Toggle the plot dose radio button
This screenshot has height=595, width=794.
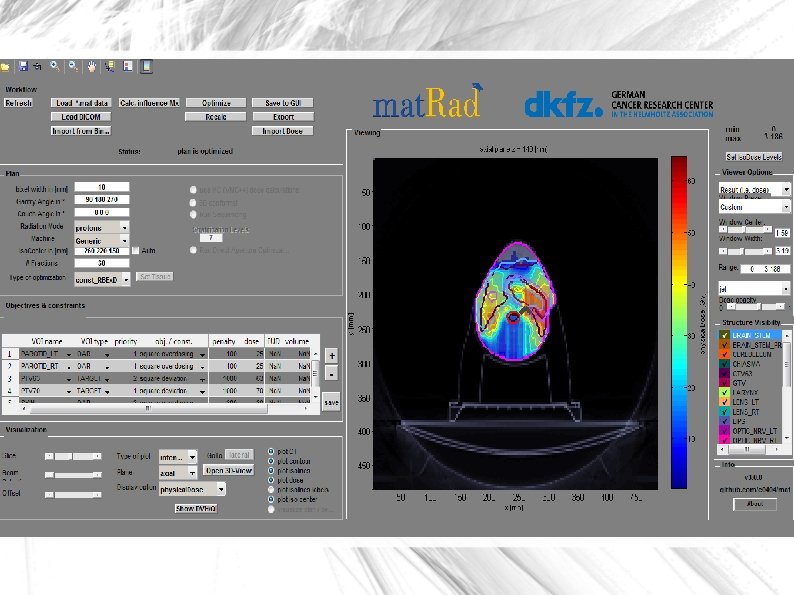pyautogui.click(x=271, y=480)
